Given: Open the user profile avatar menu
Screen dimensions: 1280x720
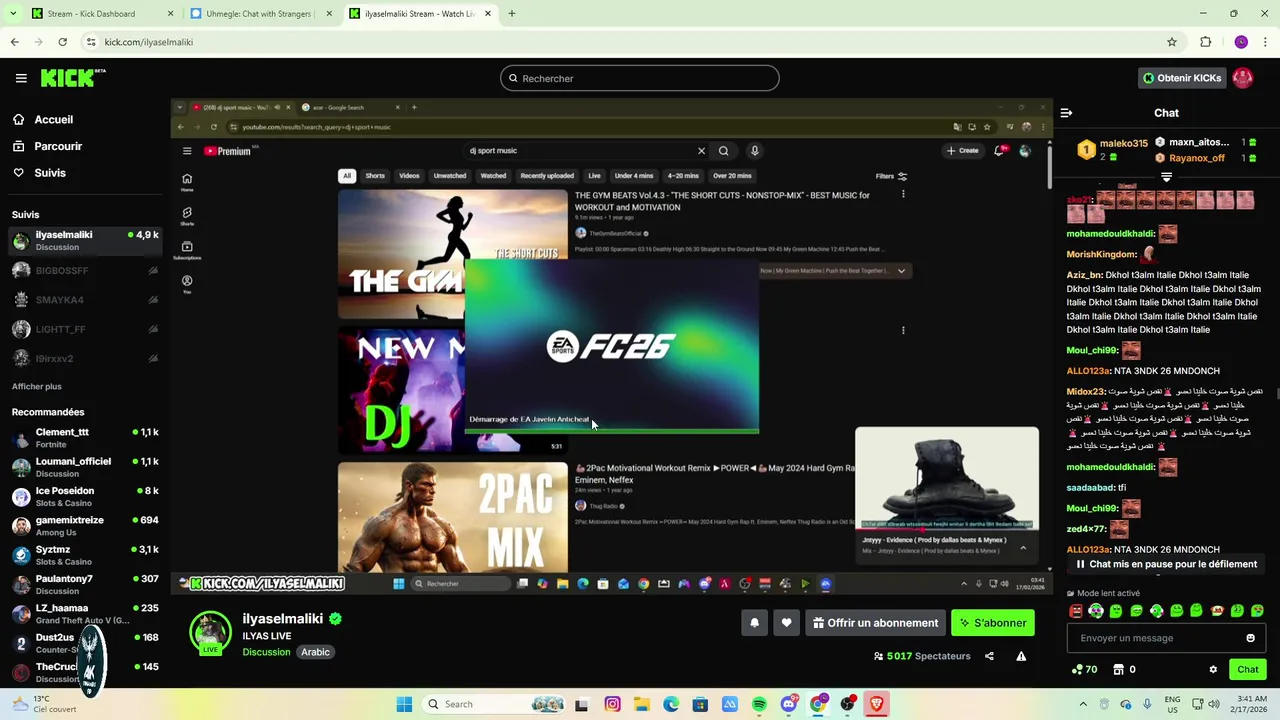Looking at the screenshot, I should tap(1243, 78).
